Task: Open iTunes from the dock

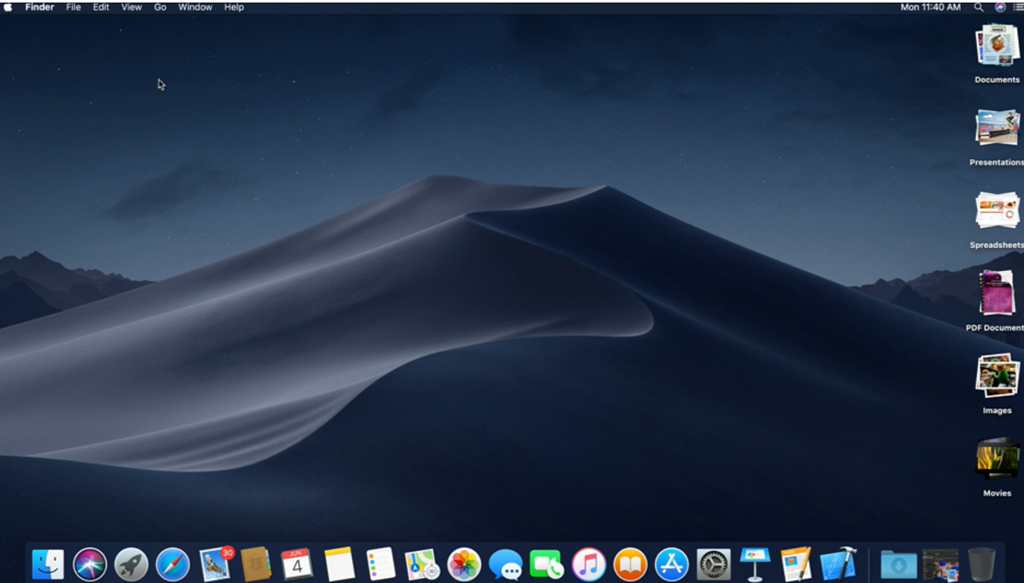Action: pos(589,564)
